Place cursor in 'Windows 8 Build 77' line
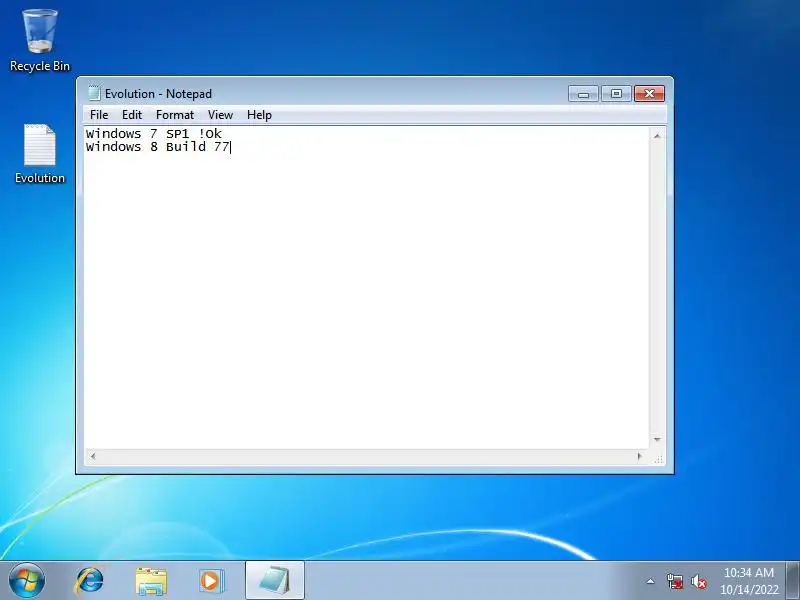Screen dimensions: 800x600 point(158,147)
